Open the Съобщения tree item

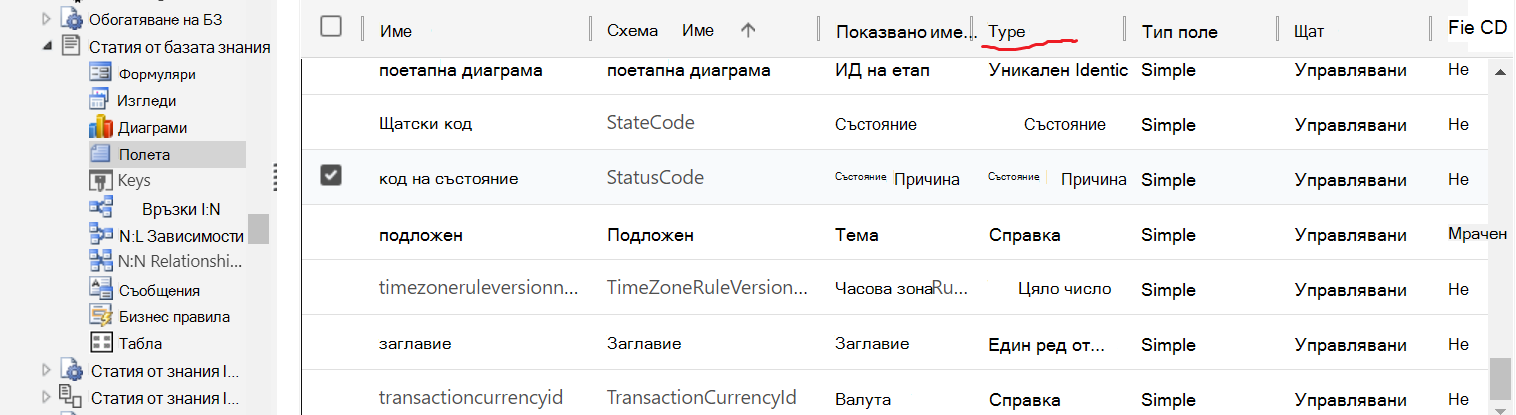coord(159,290)
